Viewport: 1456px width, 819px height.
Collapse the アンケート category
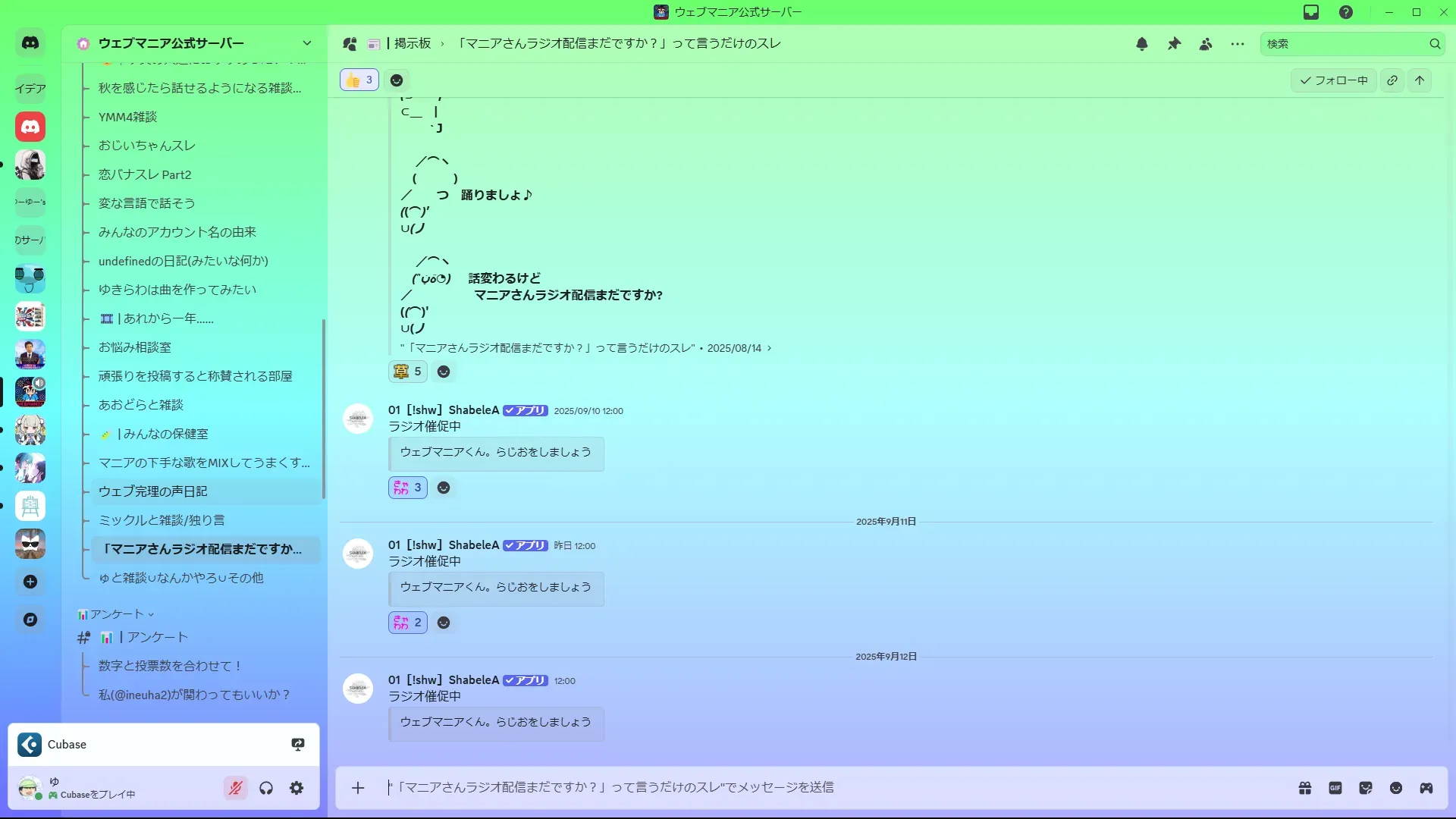coord(115,614)
